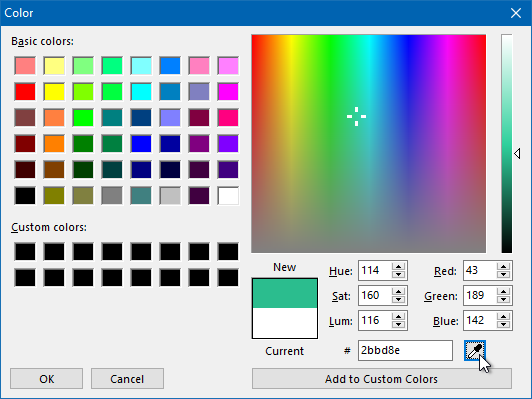Click the top of the luminance gradient bar

[x=507, y=37]
